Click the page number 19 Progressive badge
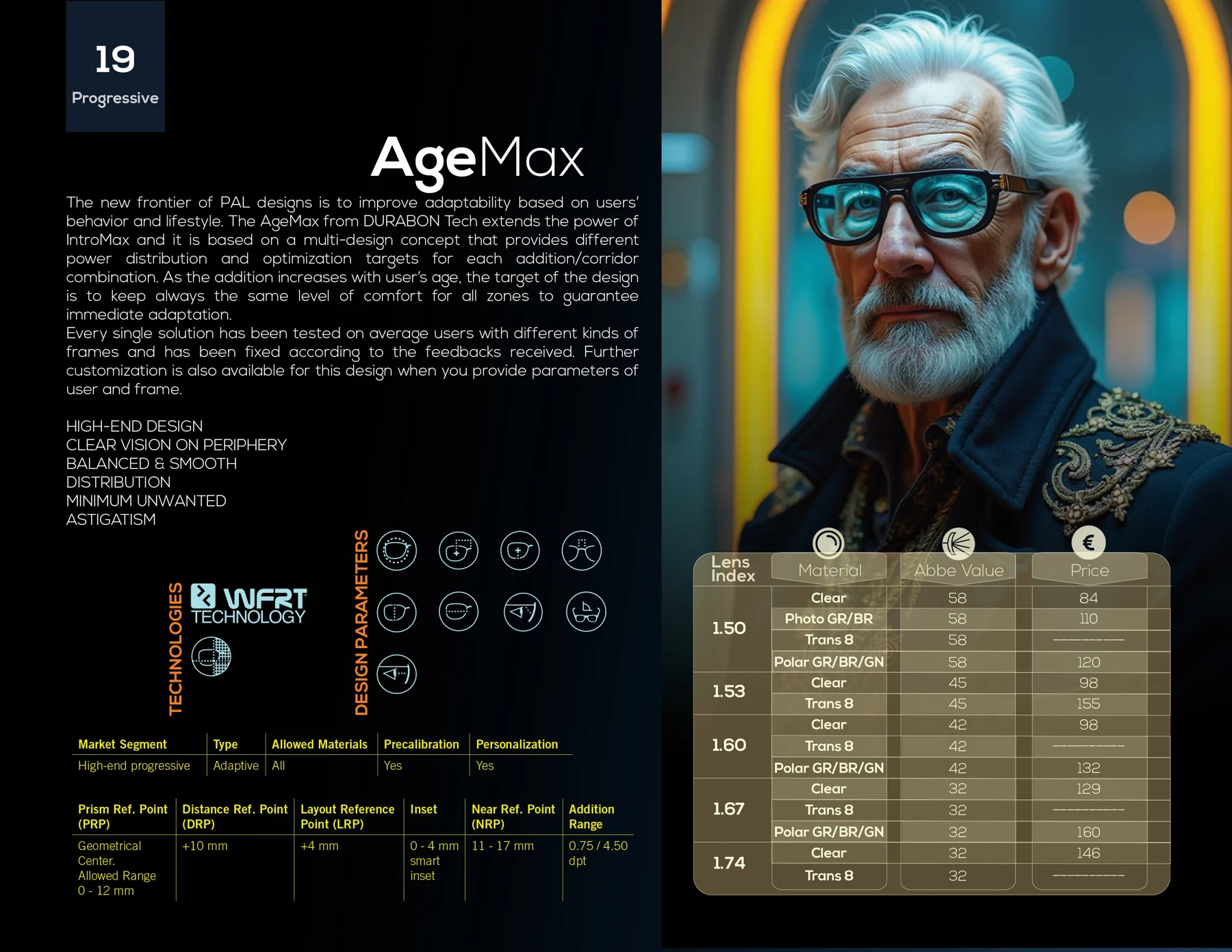Image resolution: width=1232 pixels, height=952 pixels. [x=115, y=66]
